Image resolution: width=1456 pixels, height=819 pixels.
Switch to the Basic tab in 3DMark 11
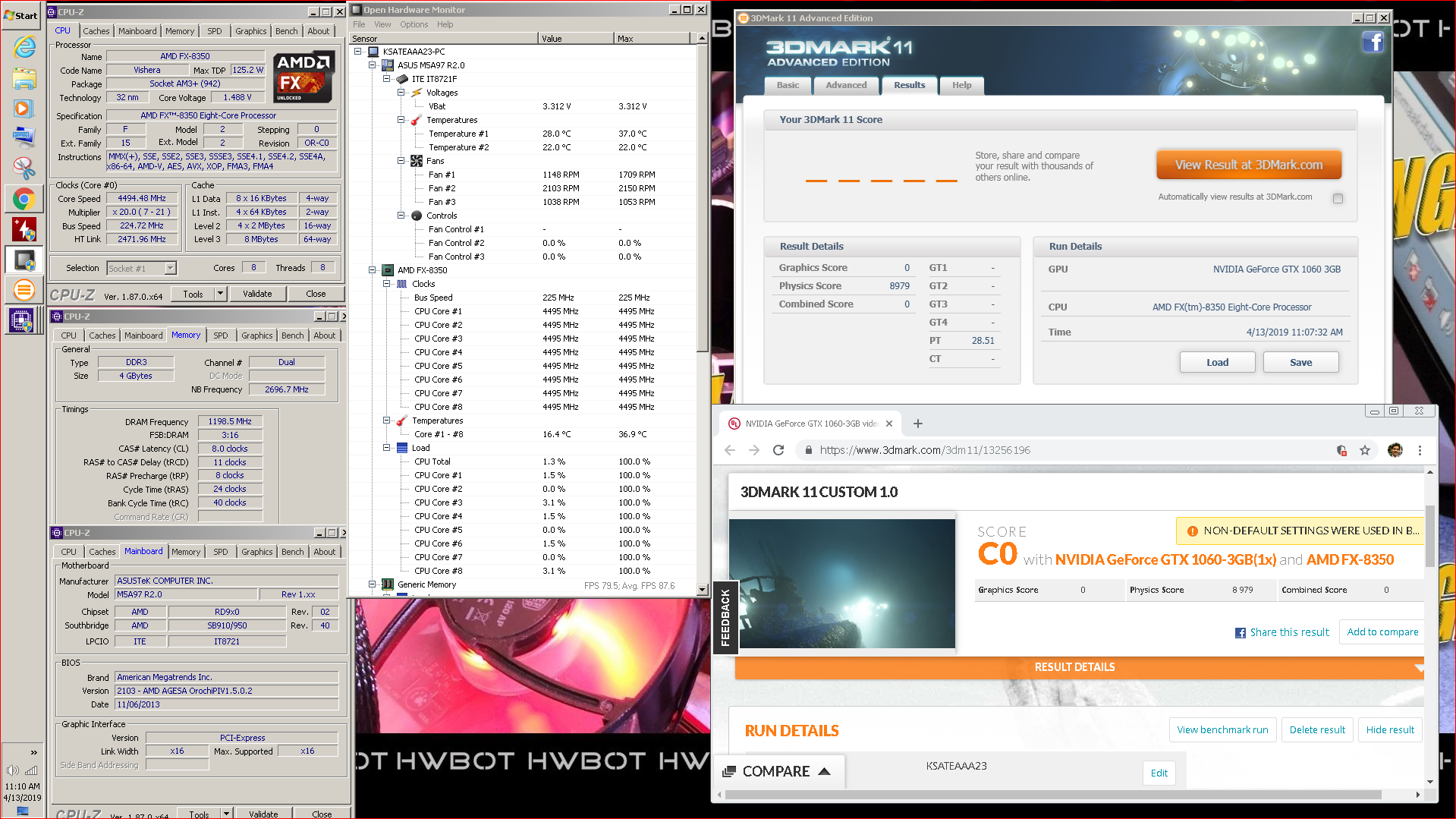[x=788, y=85]
